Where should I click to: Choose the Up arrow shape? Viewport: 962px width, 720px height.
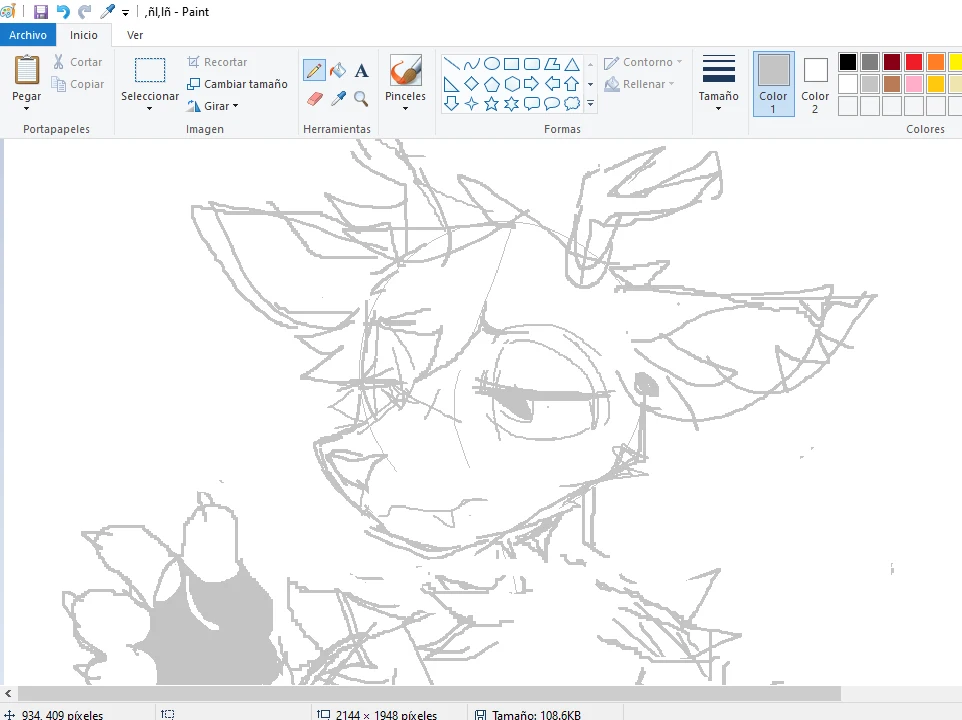click(x=572, y=84)
